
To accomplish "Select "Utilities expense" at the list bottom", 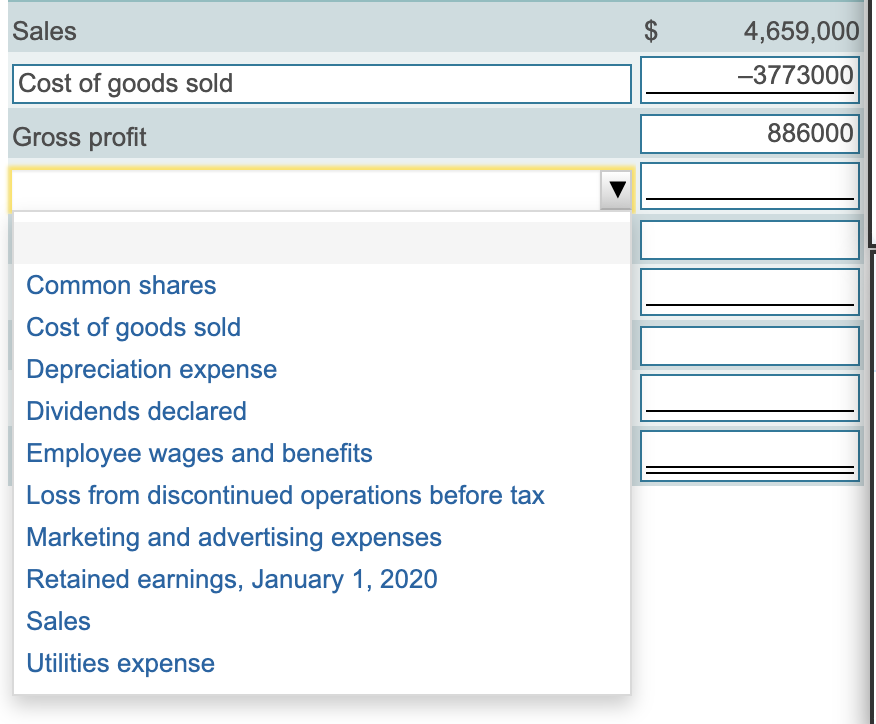I will [x=120, y=663].
